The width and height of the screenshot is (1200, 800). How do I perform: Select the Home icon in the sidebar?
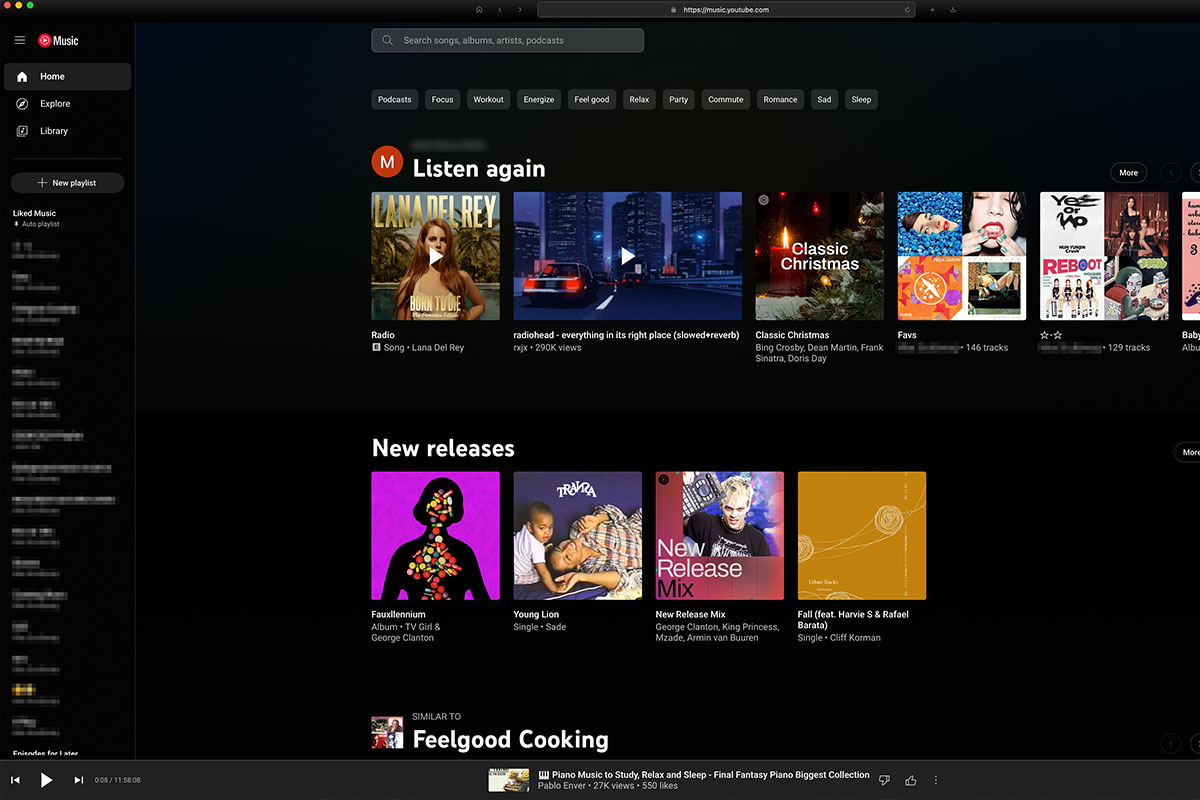tap(20, 76)
